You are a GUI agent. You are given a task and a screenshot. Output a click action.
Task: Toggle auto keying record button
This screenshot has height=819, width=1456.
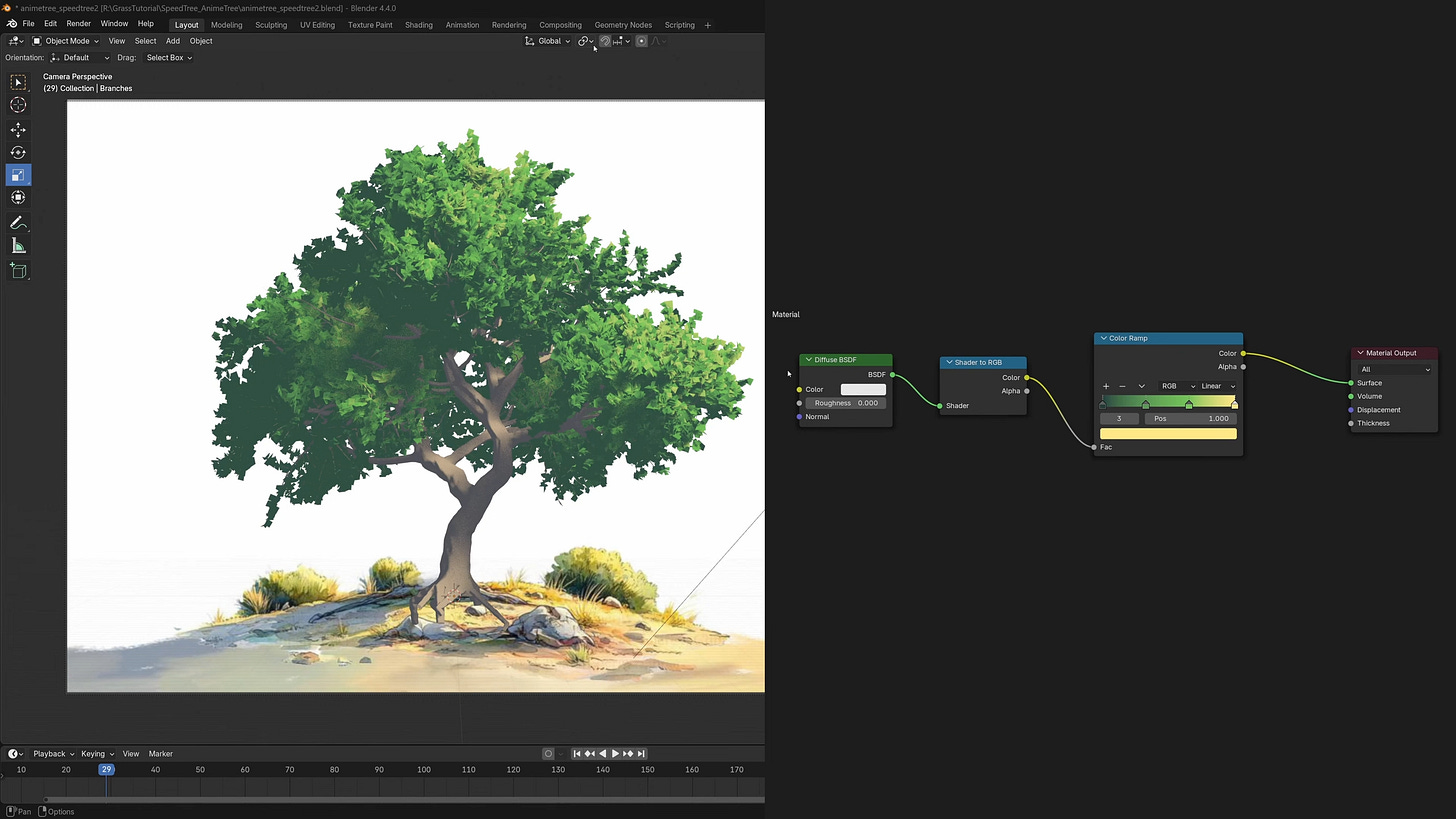pos(548,753)
